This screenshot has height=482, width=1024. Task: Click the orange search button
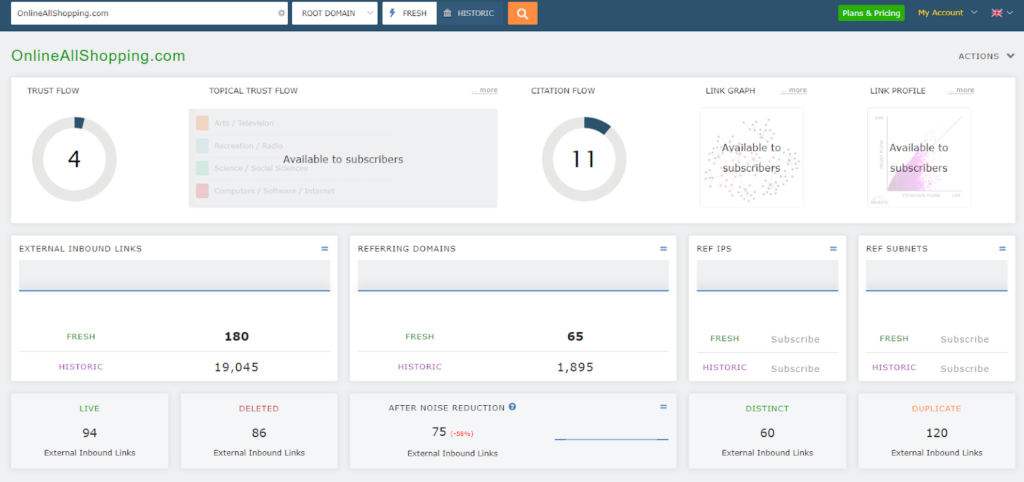pos(522,13)
